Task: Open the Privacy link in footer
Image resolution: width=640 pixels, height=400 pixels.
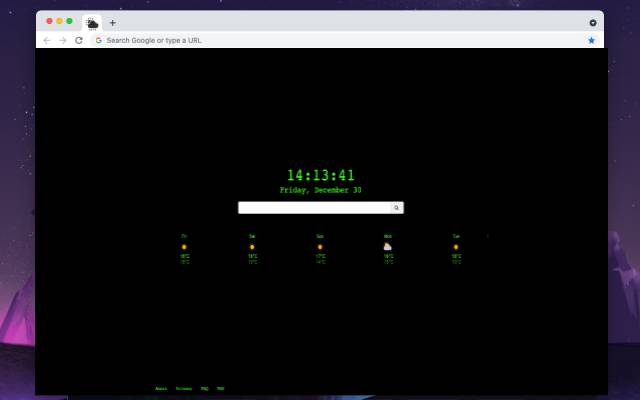Action: (184, 389)
